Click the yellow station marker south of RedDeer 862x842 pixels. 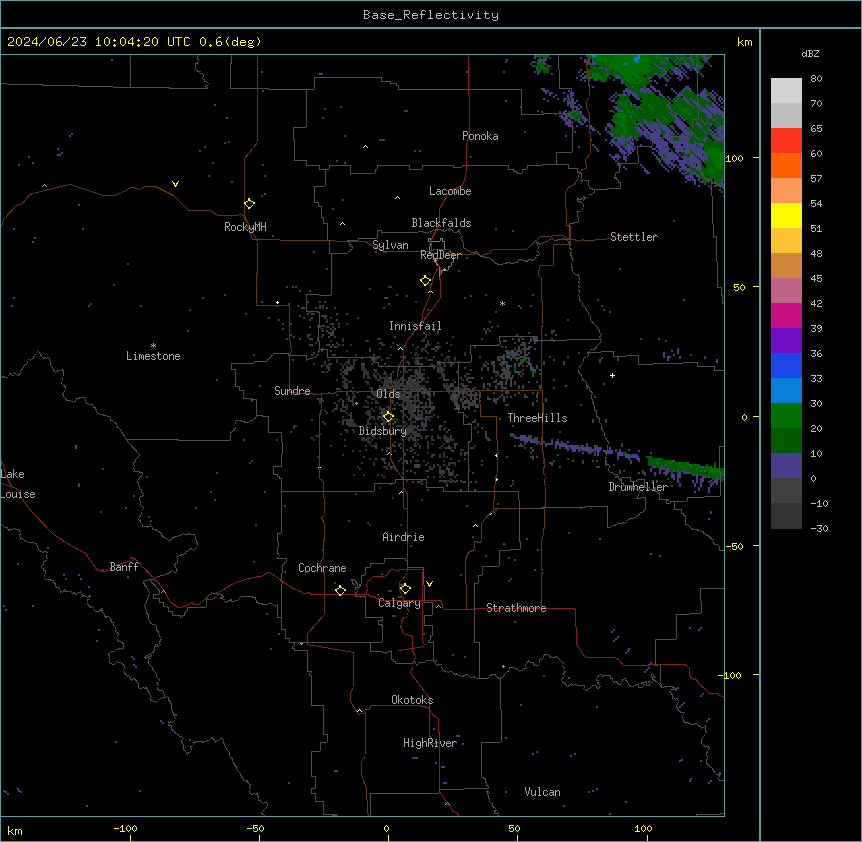point(426,281)
